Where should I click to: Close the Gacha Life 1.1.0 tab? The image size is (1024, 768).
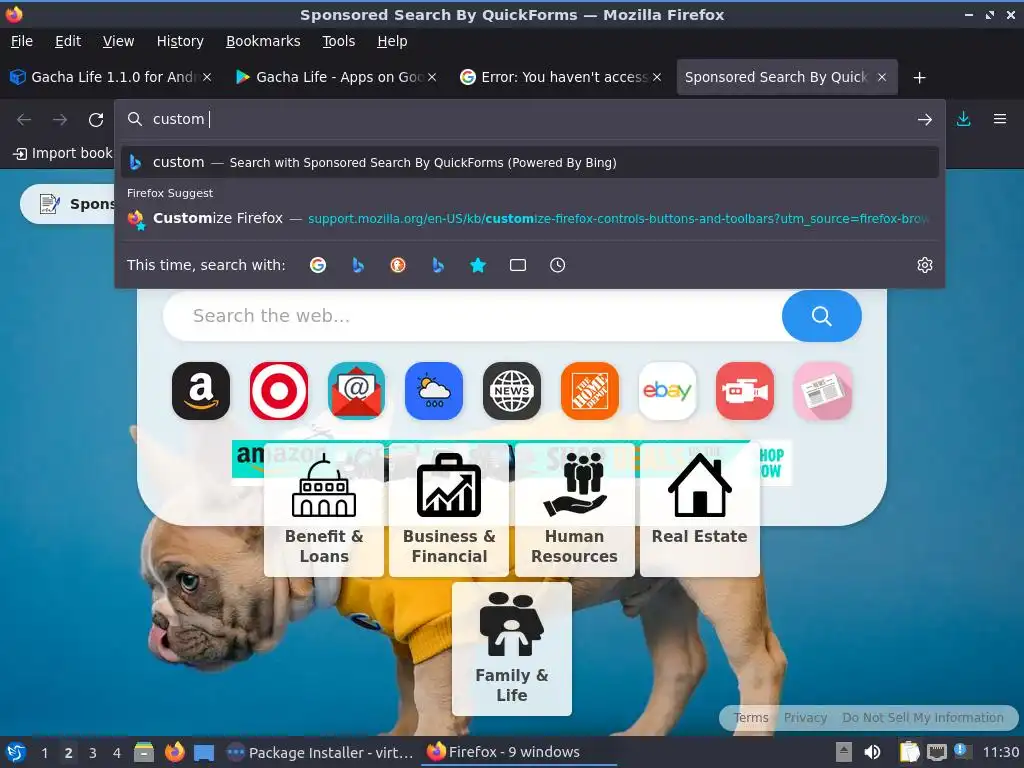pyautogui.click(x=207, y=77)
